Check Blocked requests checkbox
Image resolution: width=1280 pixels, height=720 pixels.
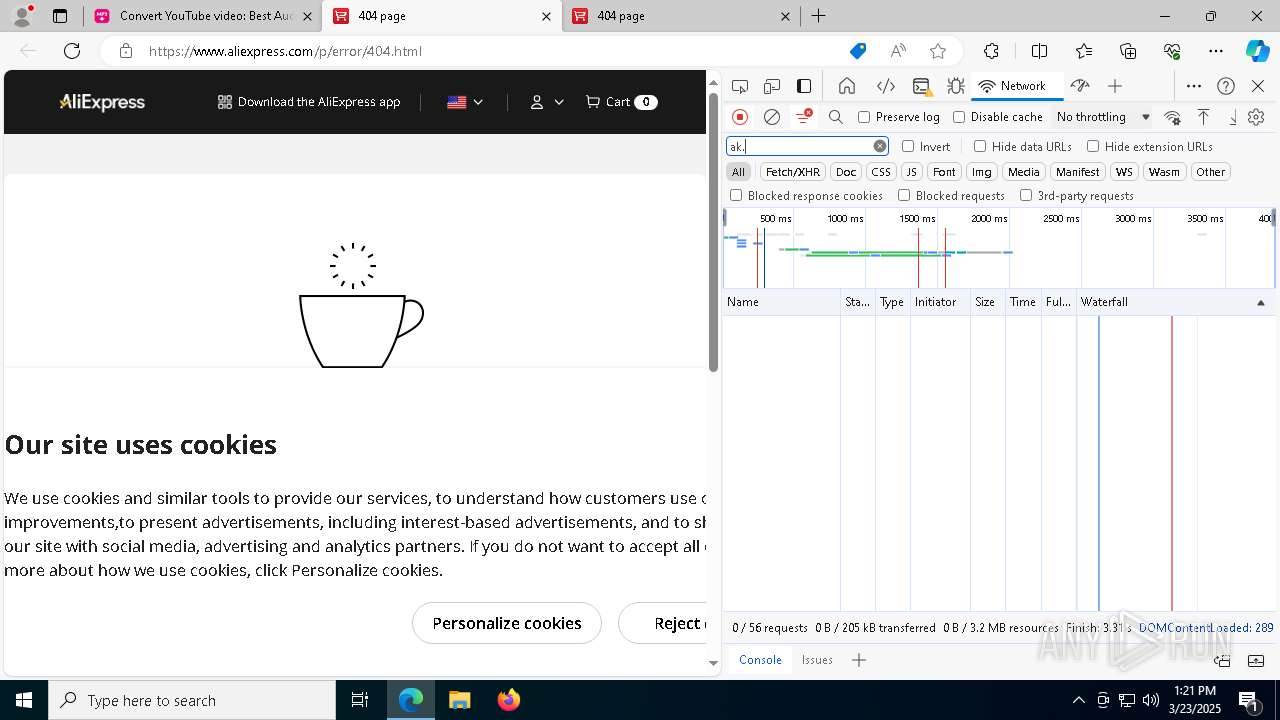[x=904, y=196]
